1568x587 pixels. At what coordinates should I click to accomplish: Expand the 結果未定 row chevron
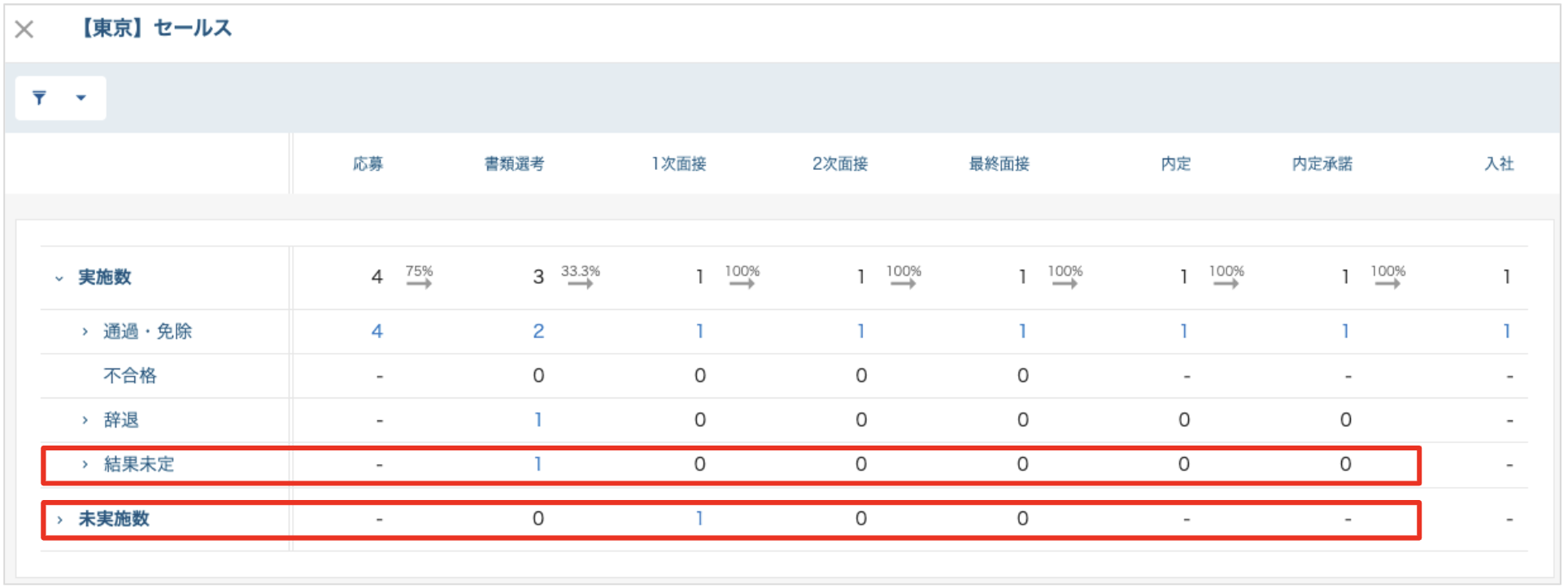85,464
